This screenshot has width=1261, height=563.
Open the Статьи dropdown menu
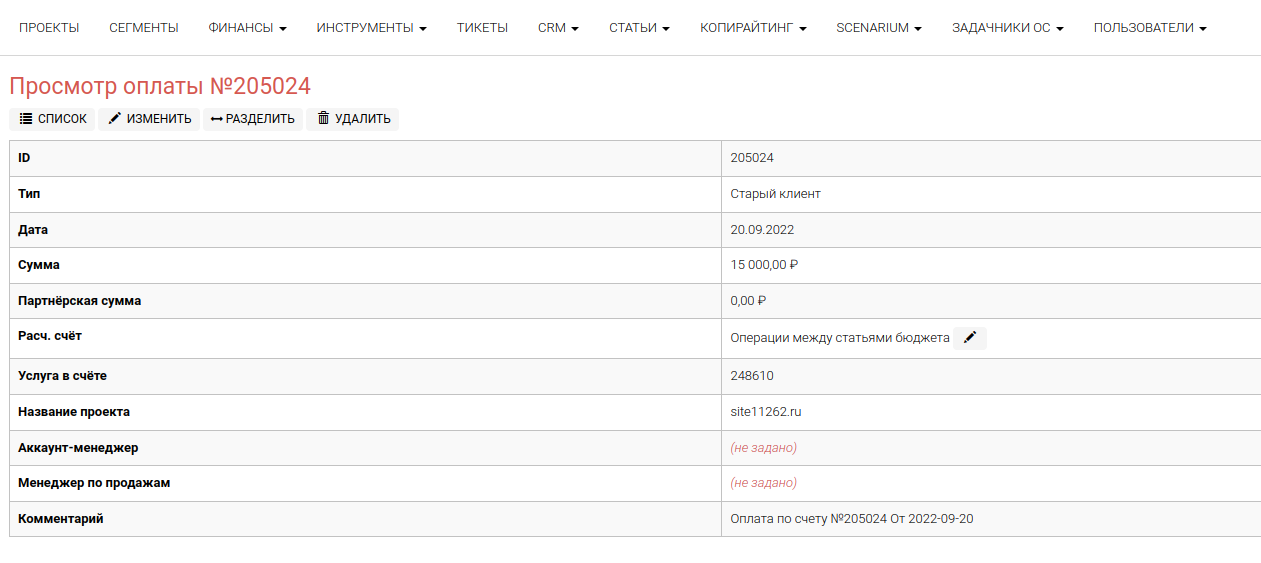click(x=639, y=28)
